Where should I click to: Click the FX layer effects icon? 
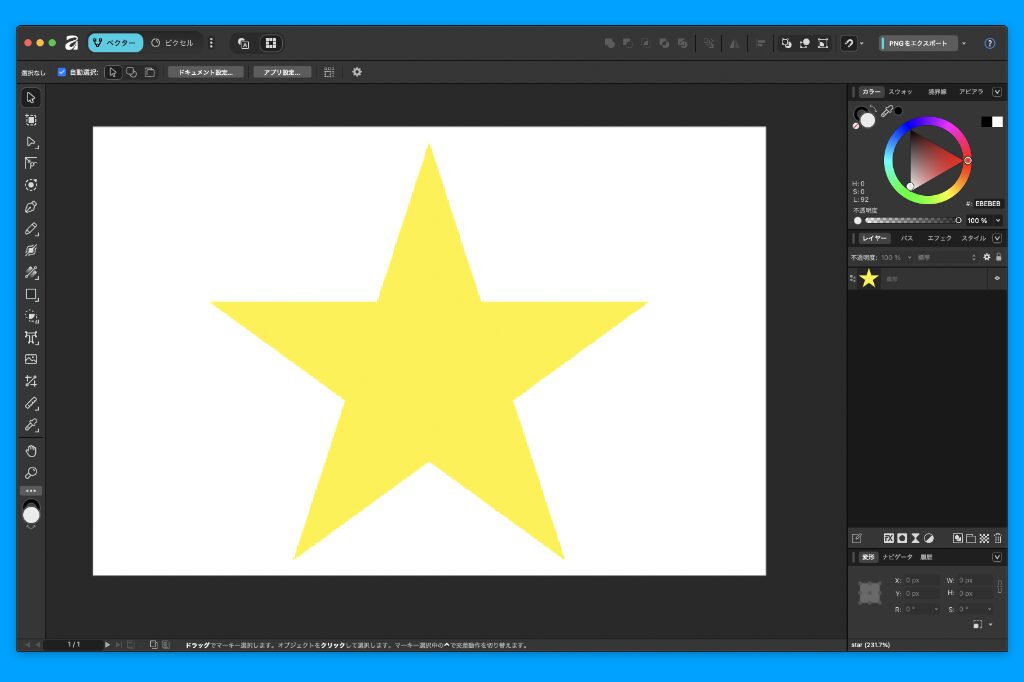pos(888,538)
